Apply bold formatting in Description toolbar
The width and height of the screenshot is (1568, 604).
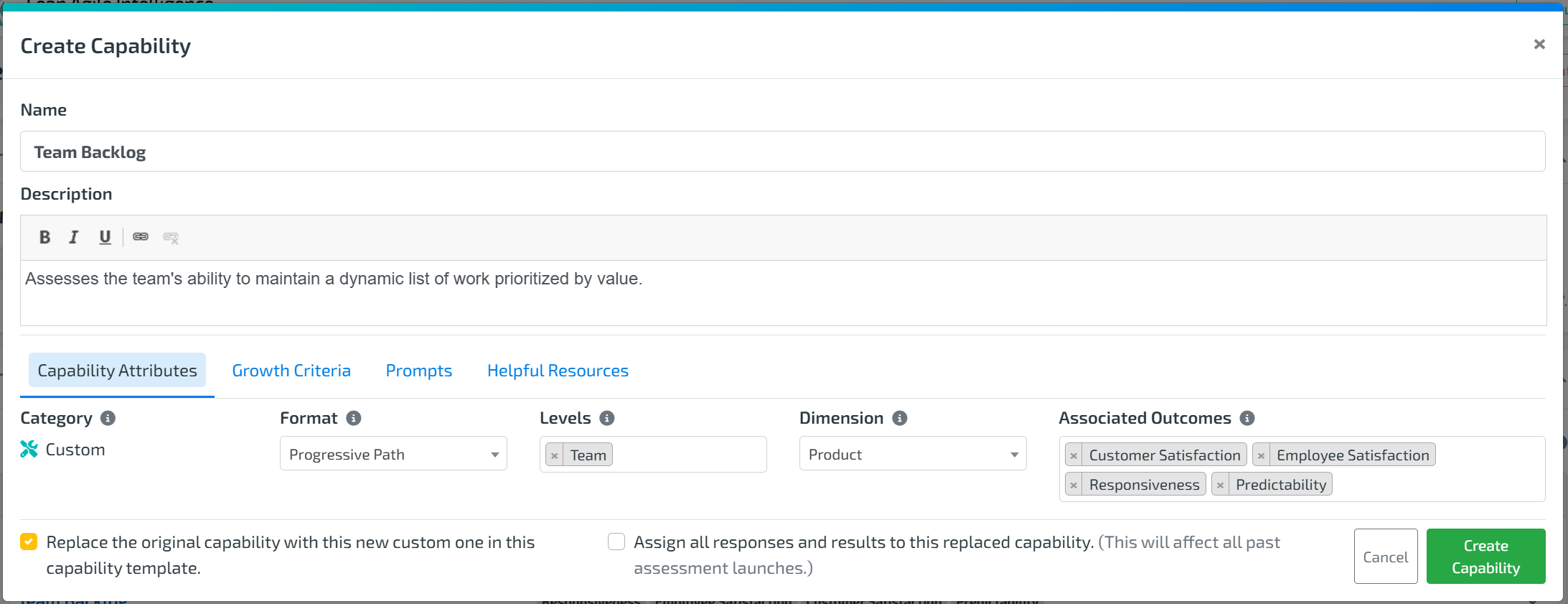click(x=44, y=237)
